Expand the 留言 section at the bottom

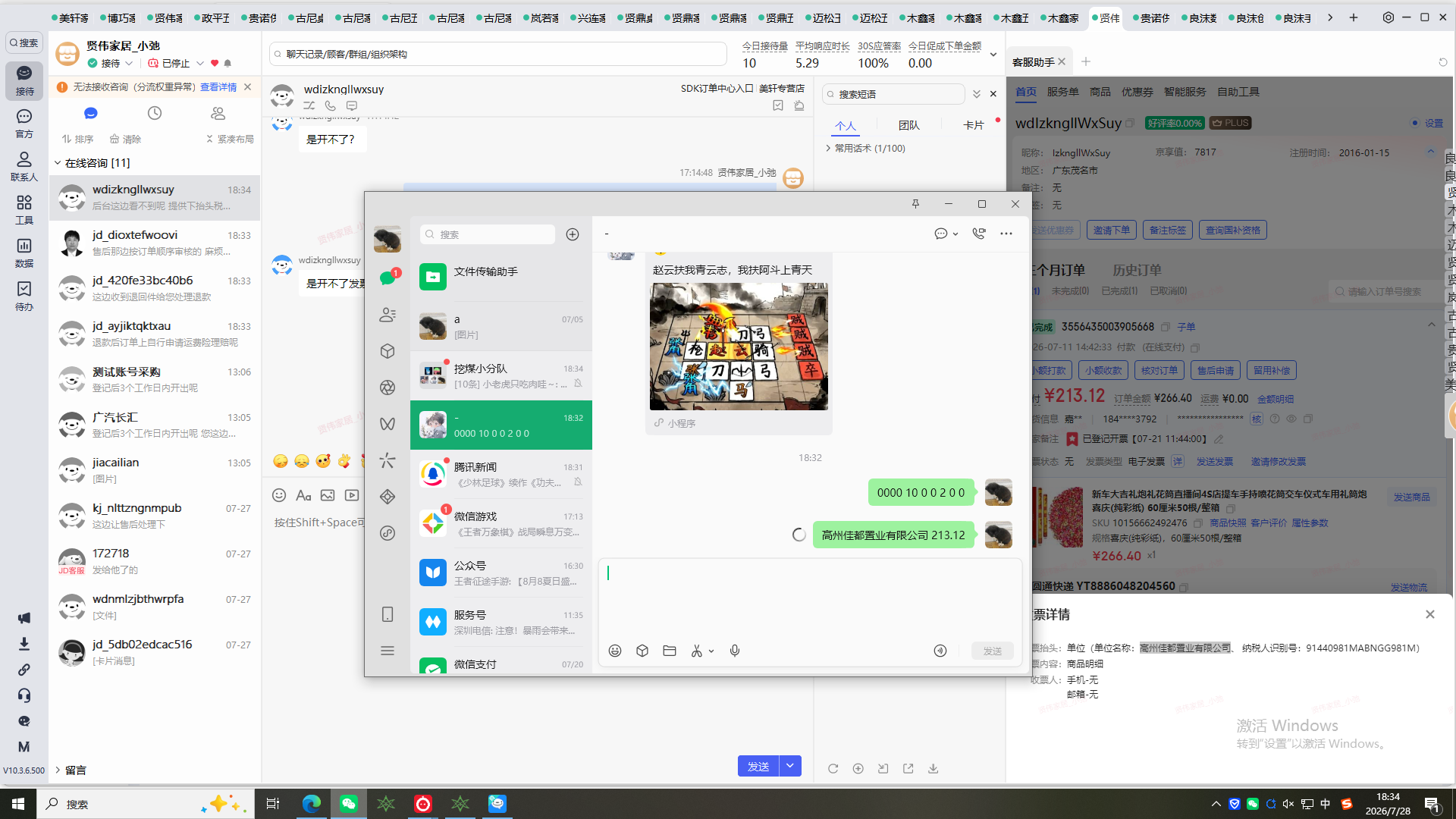58,770
